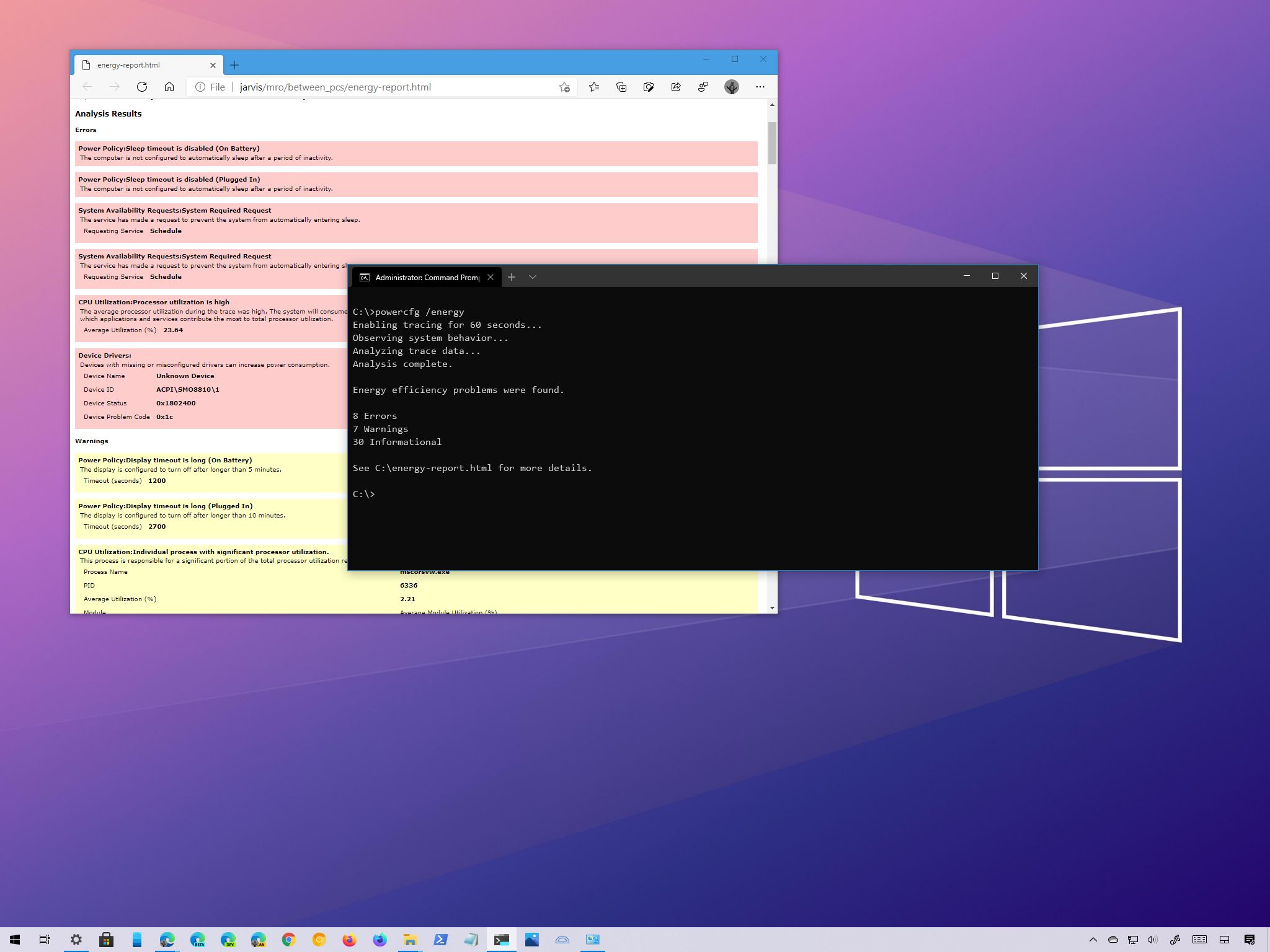Open the new tab dropdown in Command Prompt
This screenshot has width=1270, height=952.
532,277
